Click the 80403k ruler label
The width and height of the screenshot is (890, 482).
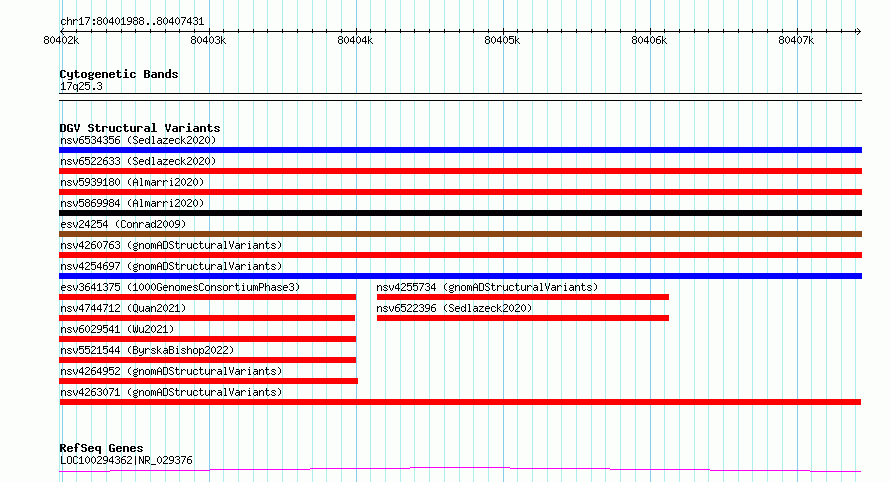pyautogui.click(x=208, y=40)
